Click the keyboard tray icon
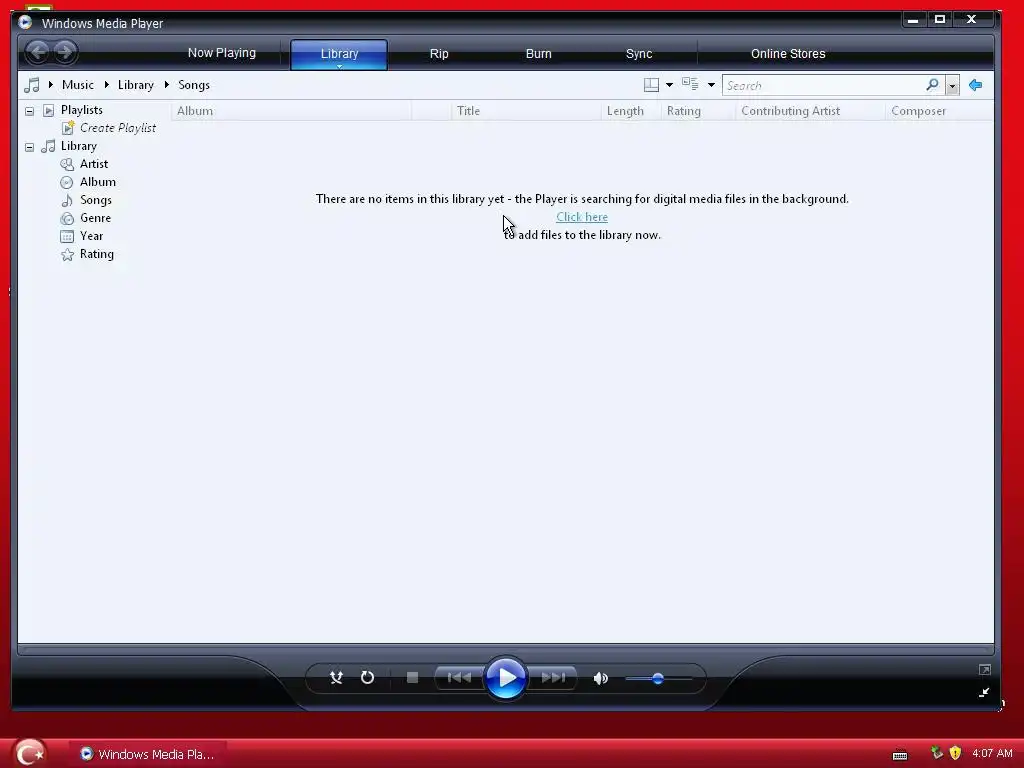Screen dimensions: 1024x768 (x=900, y=755)
